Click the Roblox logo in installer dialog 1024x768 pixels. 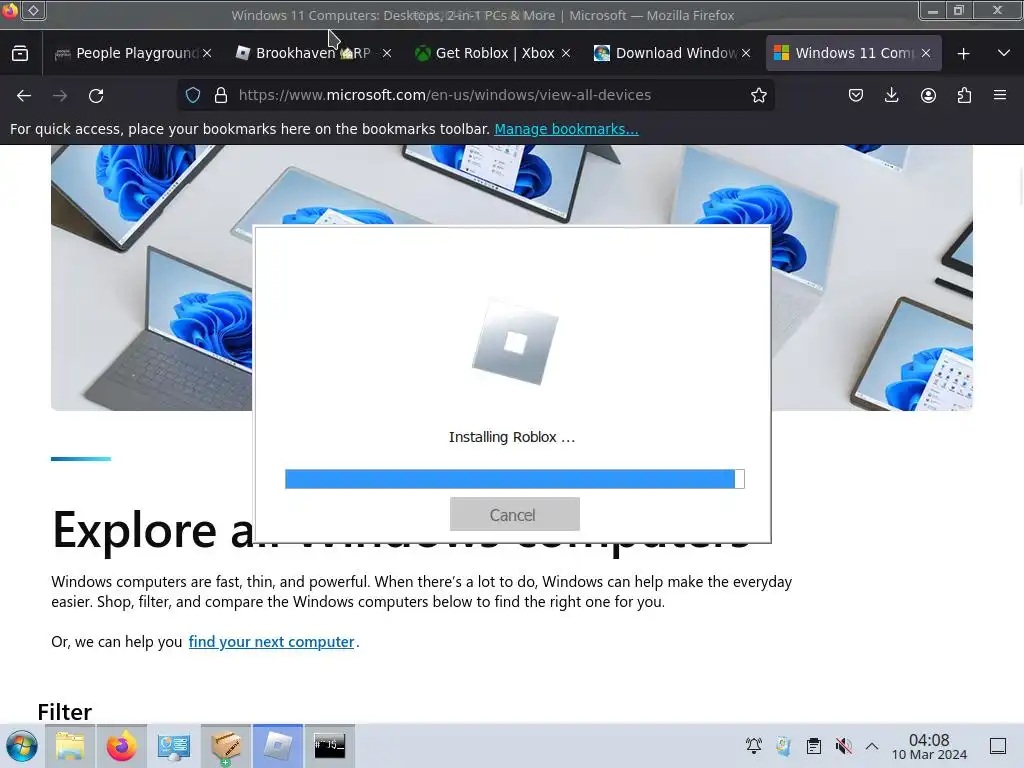(x=515, y=342)
